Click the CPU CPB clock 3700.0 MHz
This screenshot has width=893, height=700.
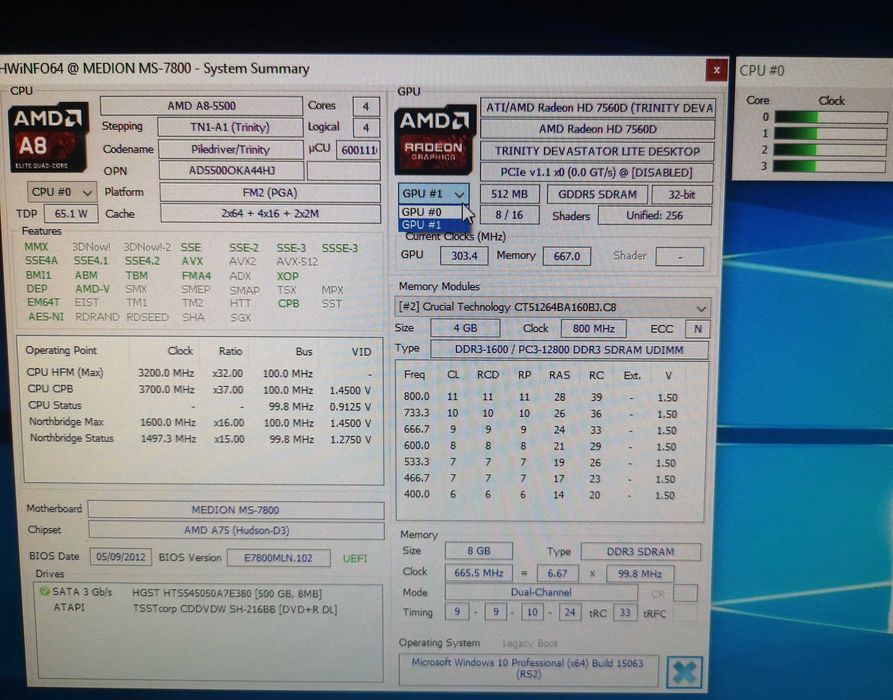click(167, 390)
